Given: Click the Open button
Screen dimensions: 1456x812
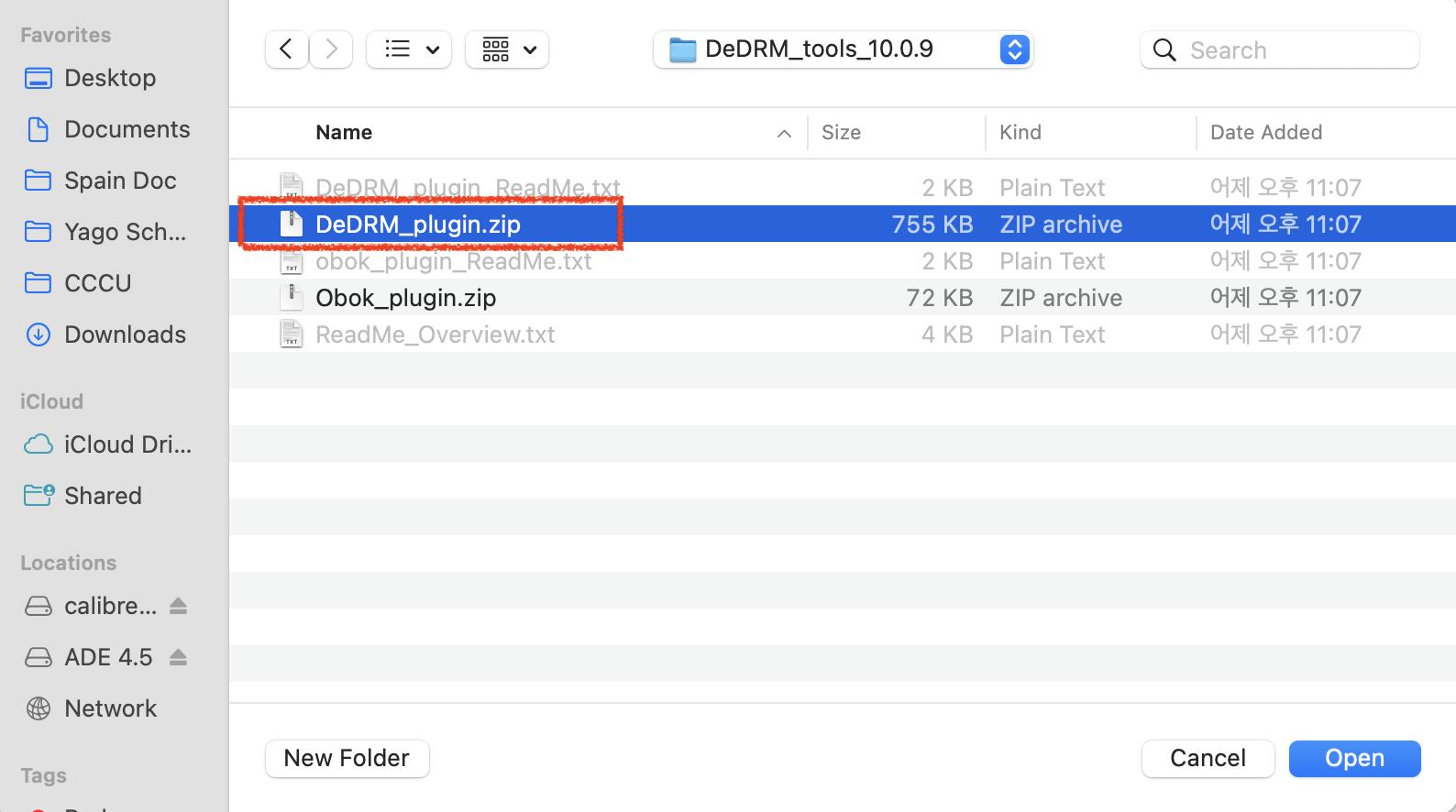Looking at the screenshot, I should click(x=1355, y=758).
